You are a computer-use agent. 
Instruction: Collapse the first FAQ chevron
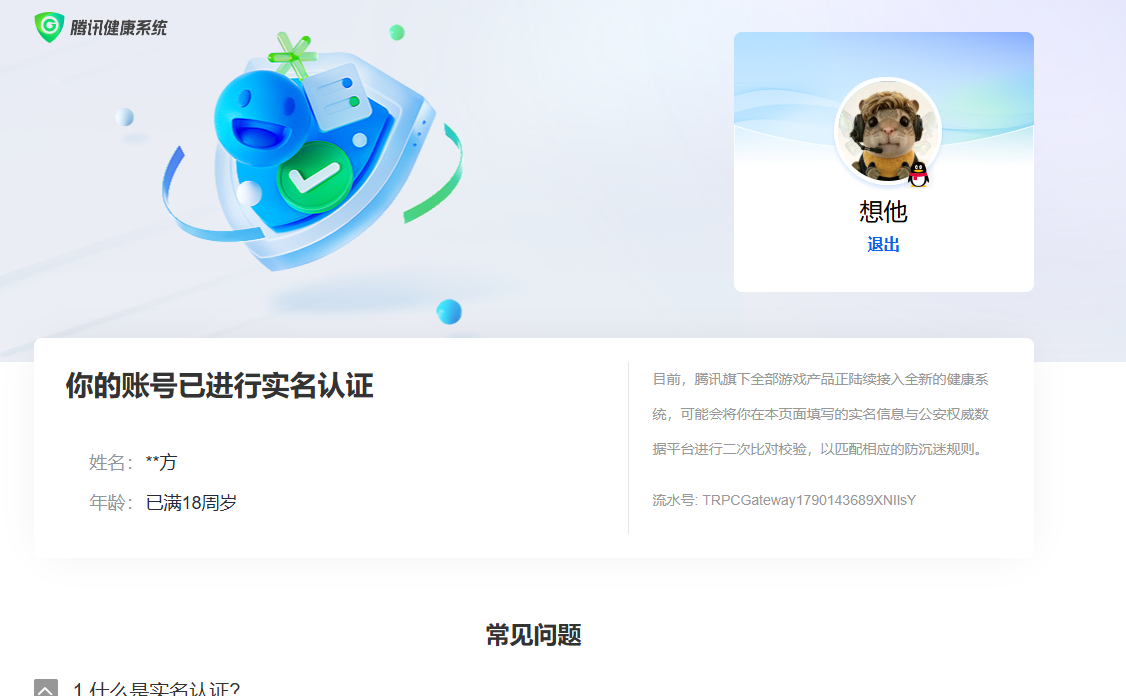click(46, 688)
